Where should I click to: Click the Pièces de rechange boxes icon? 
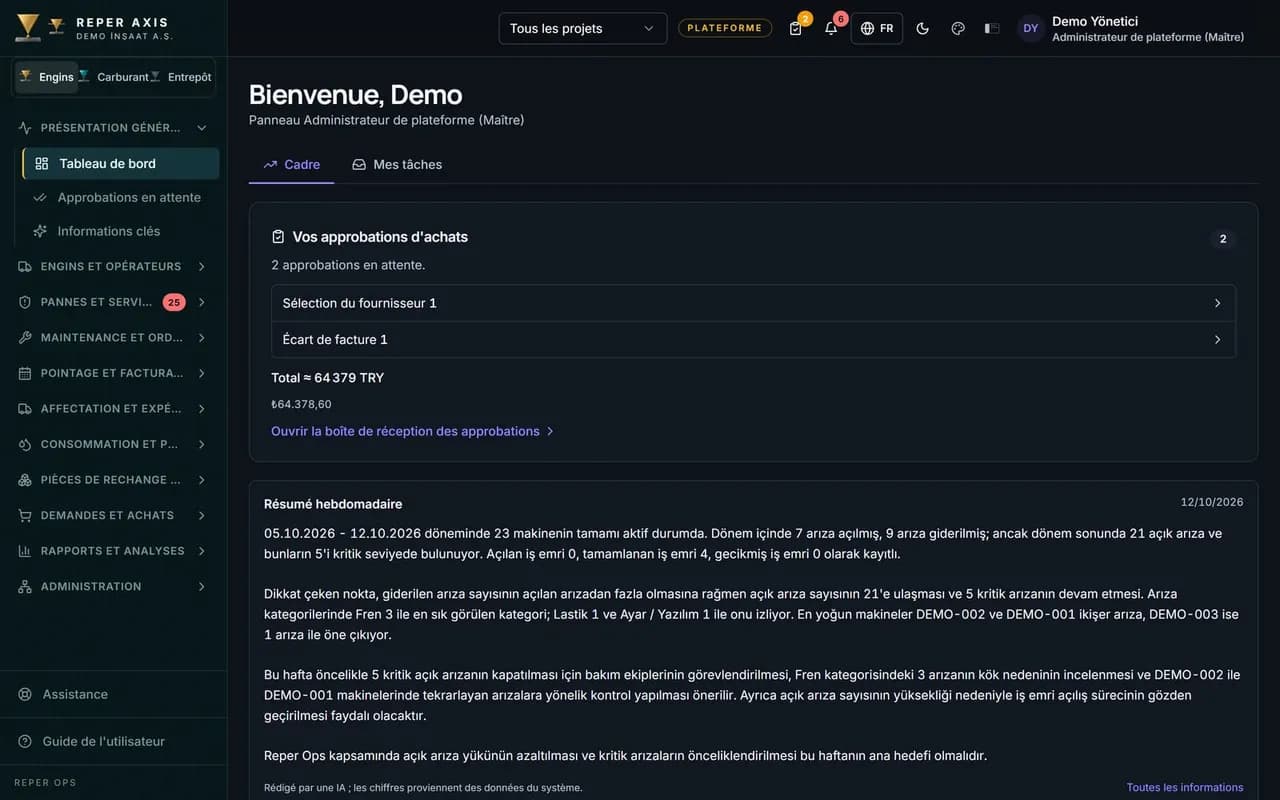pyautogui.click(x=25, y=480)
